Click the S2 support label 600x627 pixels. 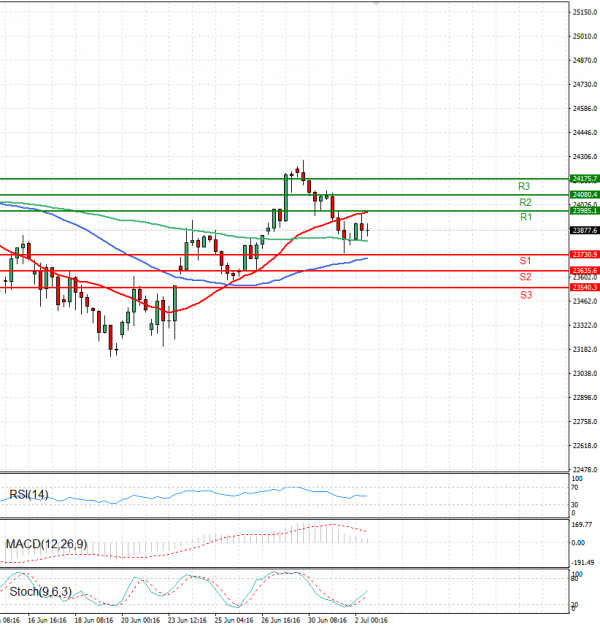point(525,277)
